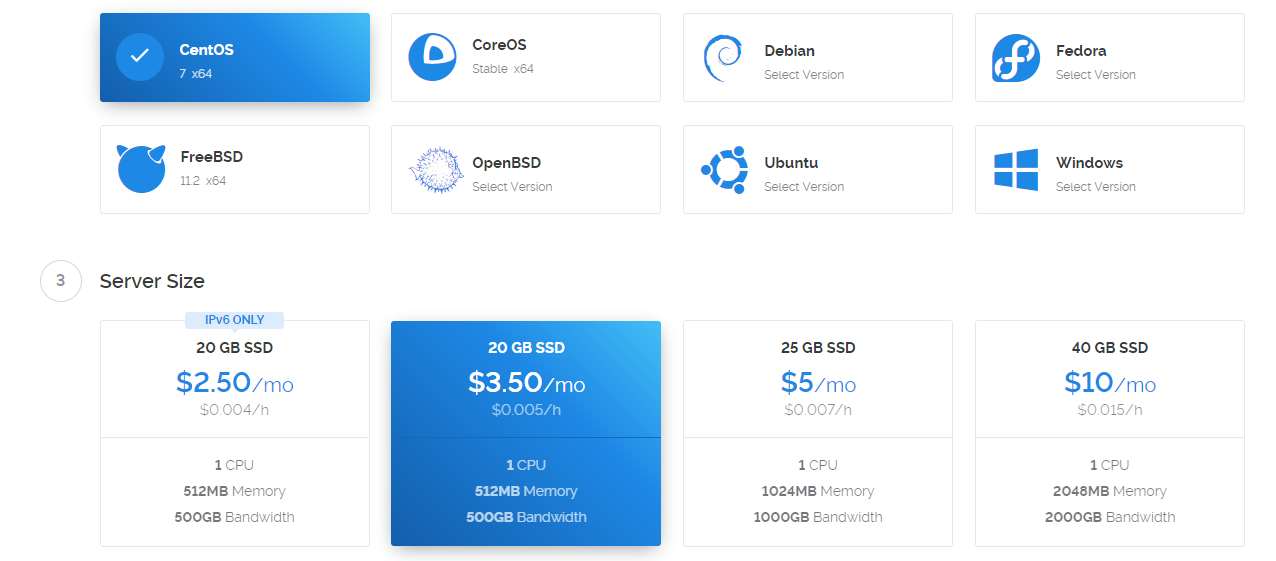Select the $5/mo 25 GB SSD plan
1276x561 pixels.
click(x=818, y=433)
